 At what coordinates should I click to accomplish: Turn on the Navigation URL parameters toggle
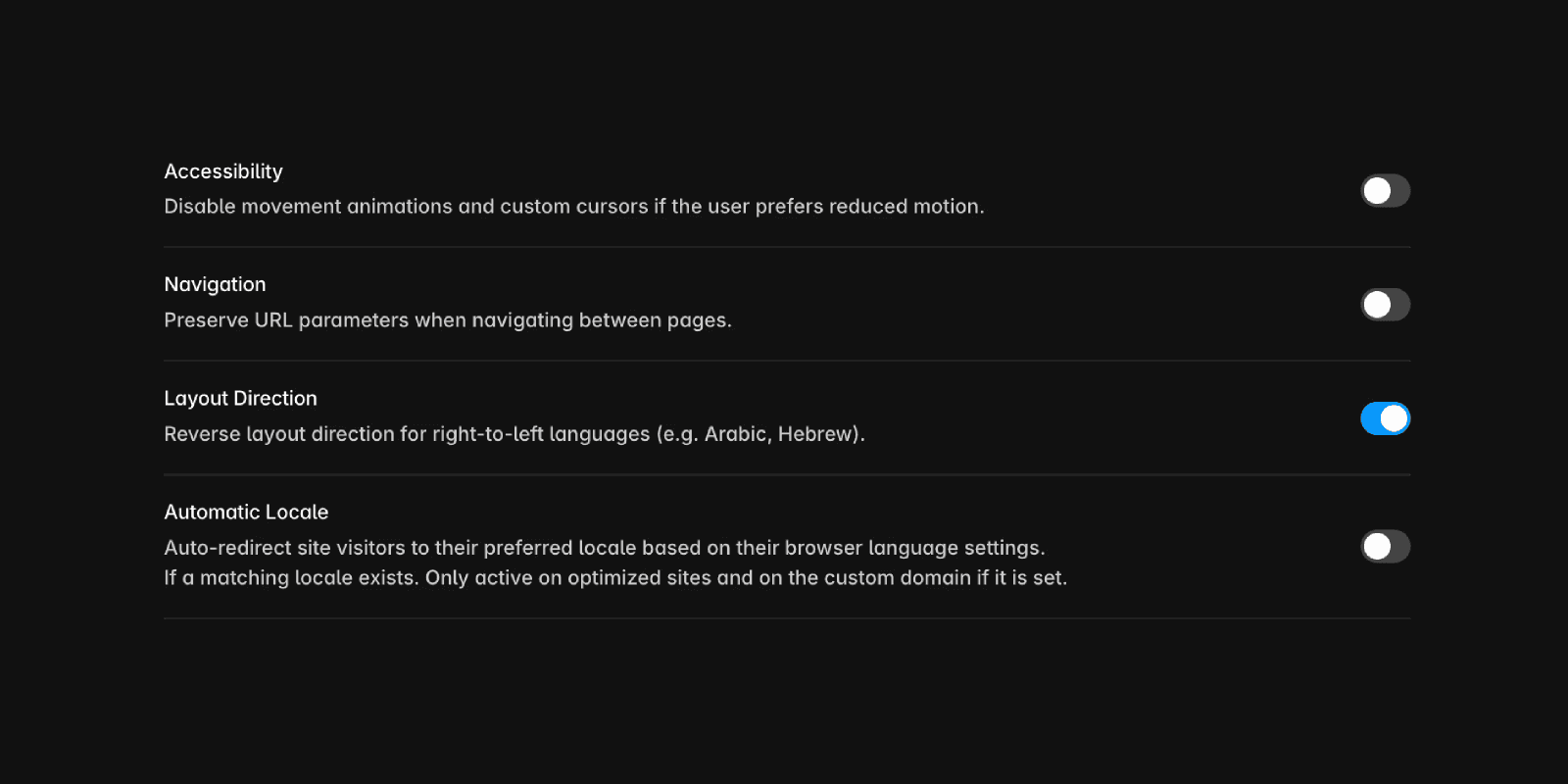pos(1385,305)
